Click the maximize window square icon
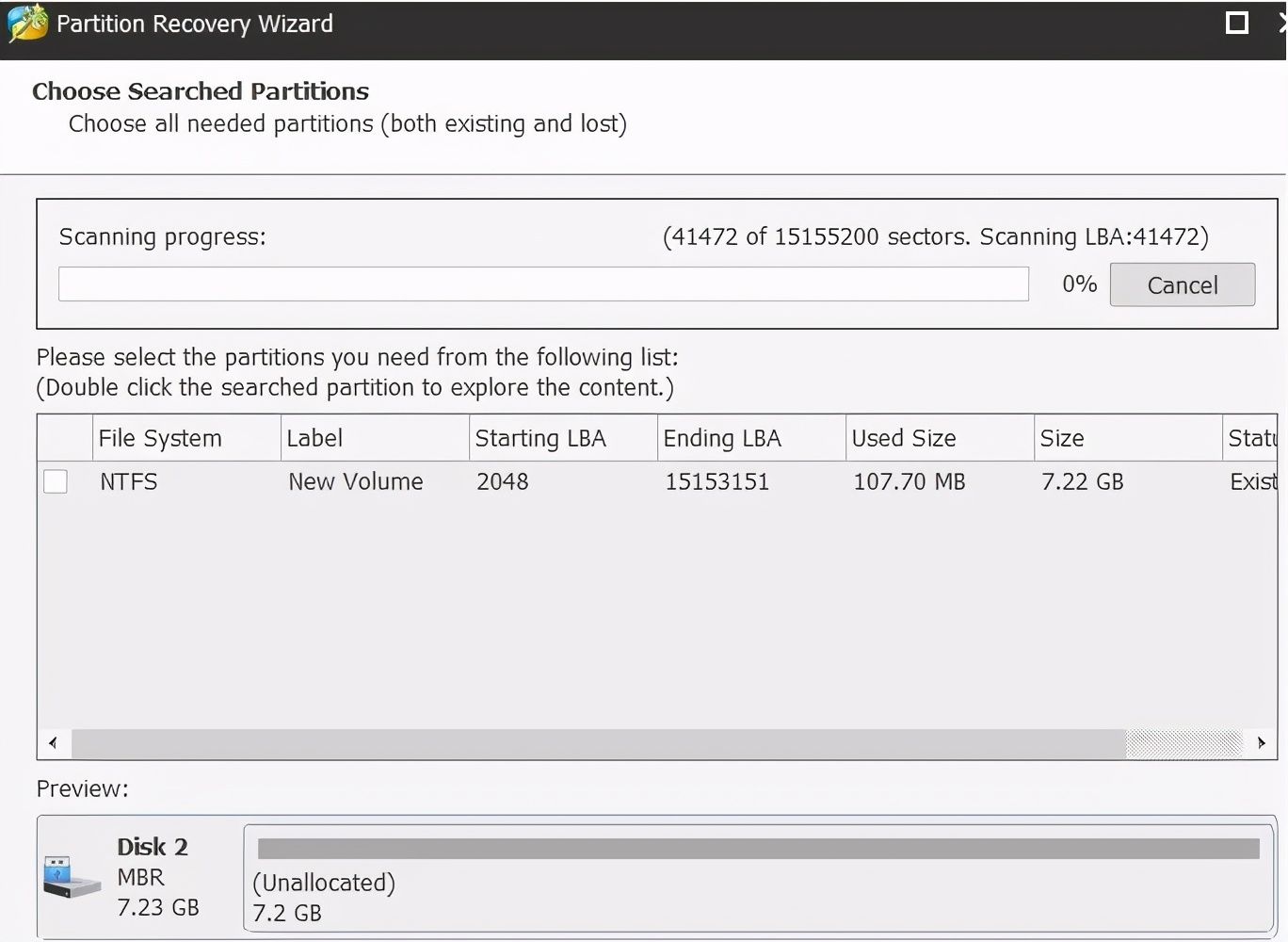 (1237, 23)
